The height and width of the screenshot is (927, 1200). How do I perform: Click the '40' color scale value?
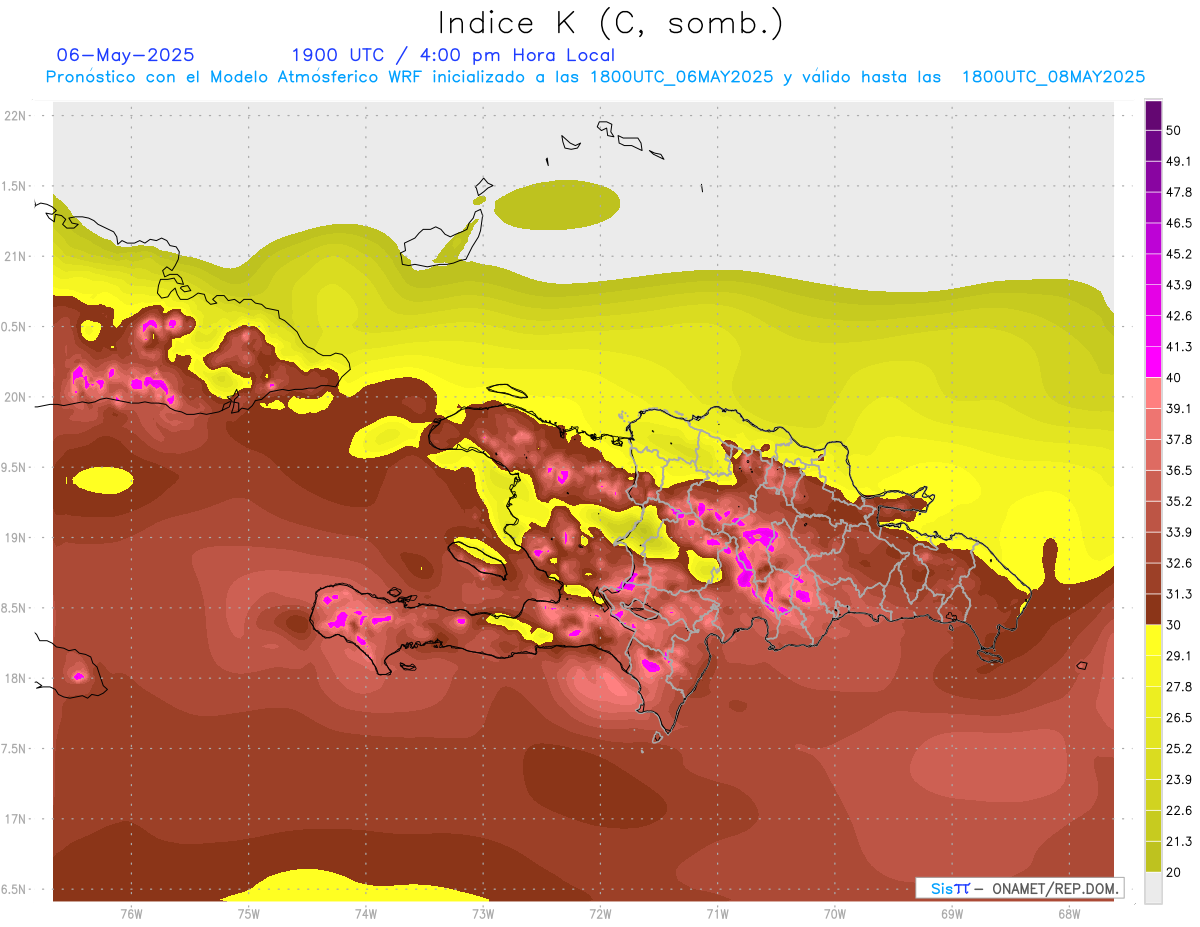coord(1175,378)
